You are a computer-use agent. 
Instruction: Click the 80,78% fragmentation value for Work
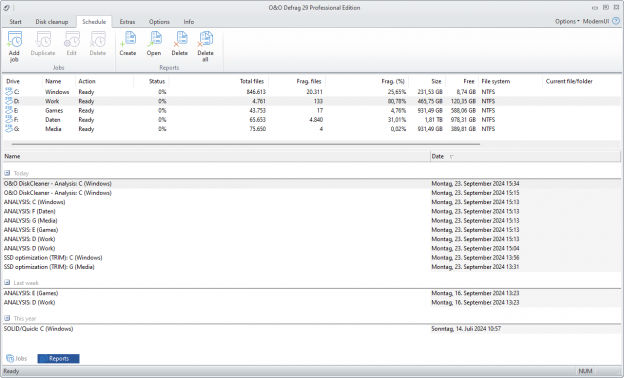pos(397,101)
